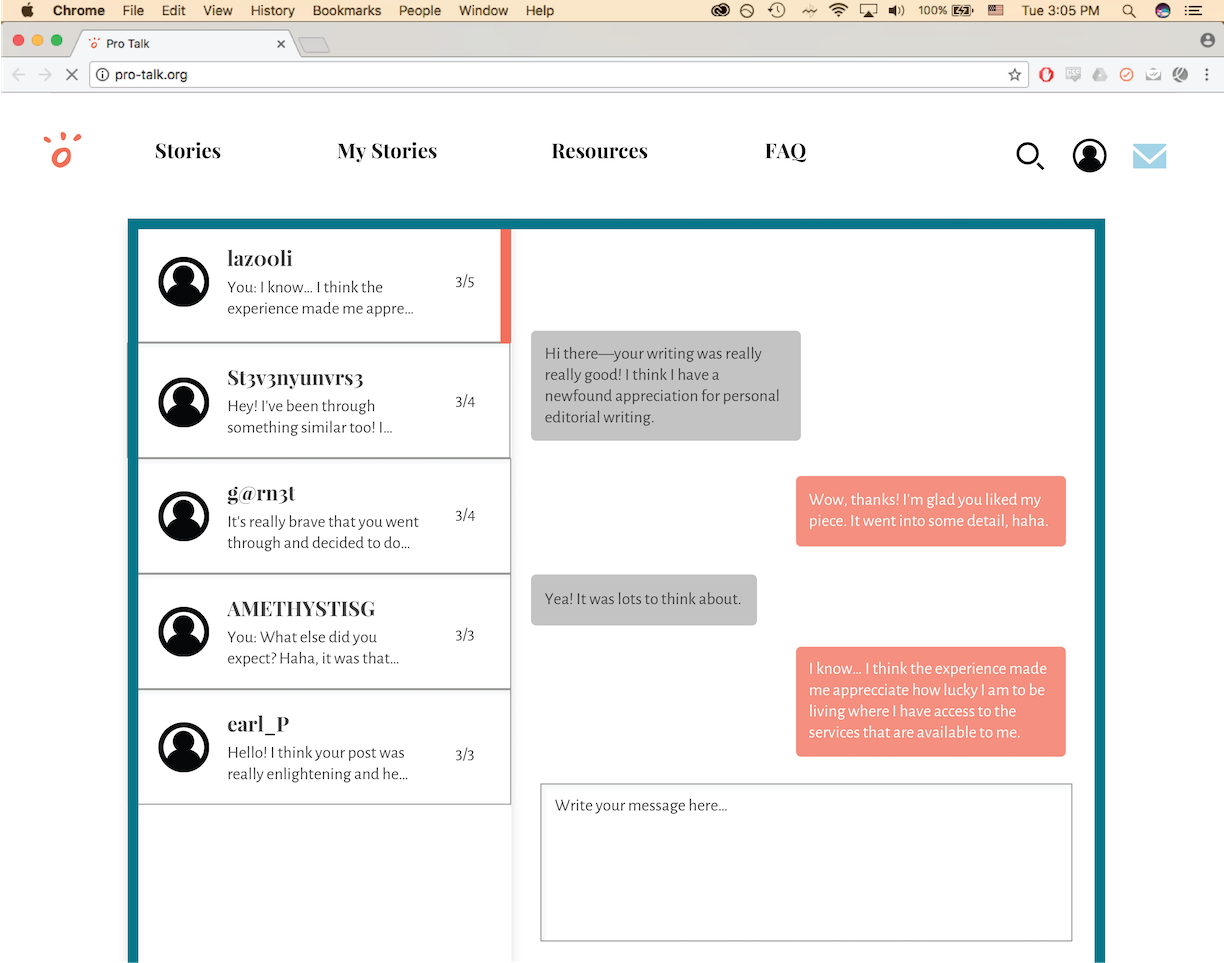Image resolution: width=1224 pixels, height=963 pixels.
Task: Open the Bookmarks menu
Action: click(347, 10)
